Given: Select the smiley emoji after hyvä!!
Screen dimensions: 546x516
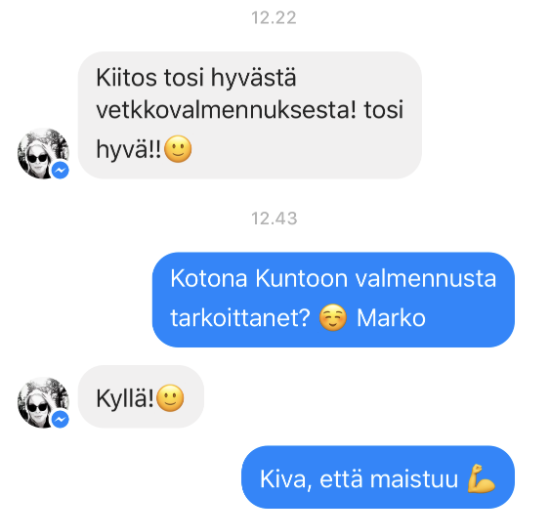Looking at the screenshot, I should click(x=178, y=149).
